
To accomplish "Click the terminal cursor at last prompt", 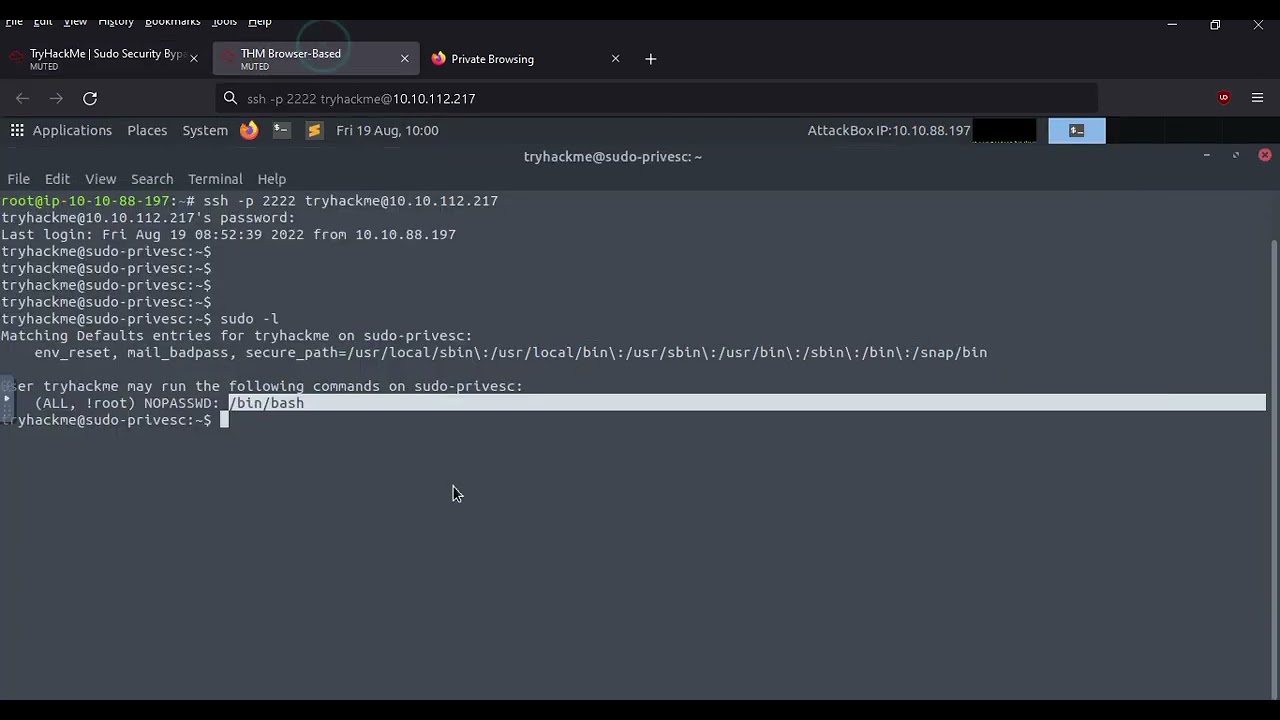I will (x=224, y=420).
